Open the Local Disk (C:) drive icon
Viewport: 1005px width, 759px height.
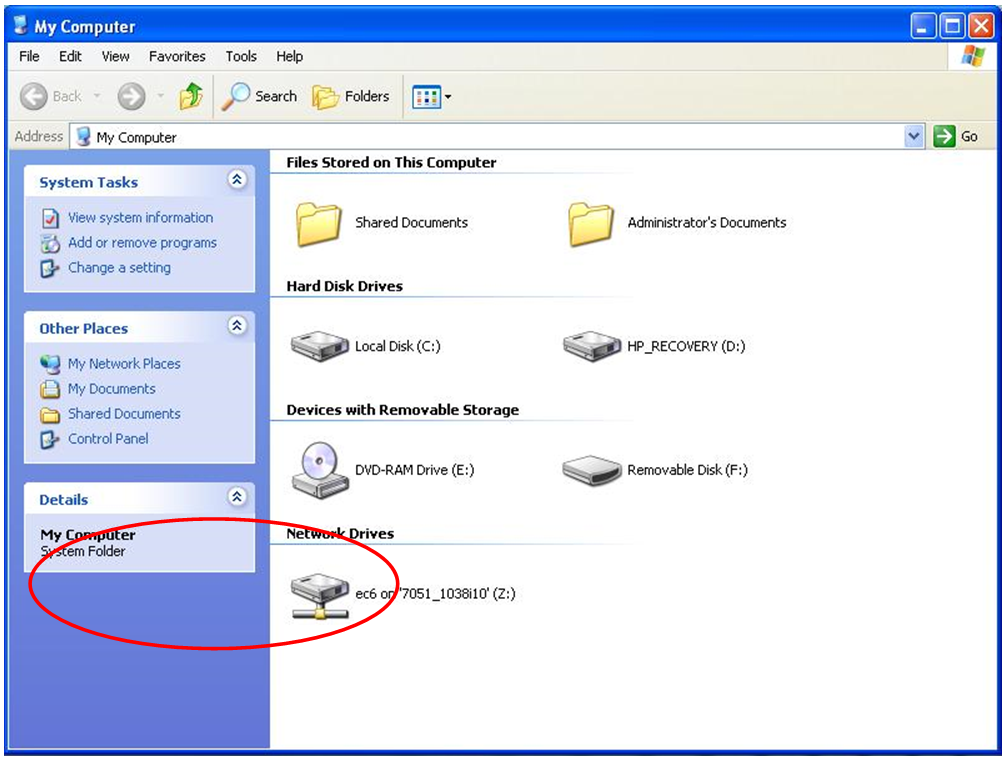point(320,347)
